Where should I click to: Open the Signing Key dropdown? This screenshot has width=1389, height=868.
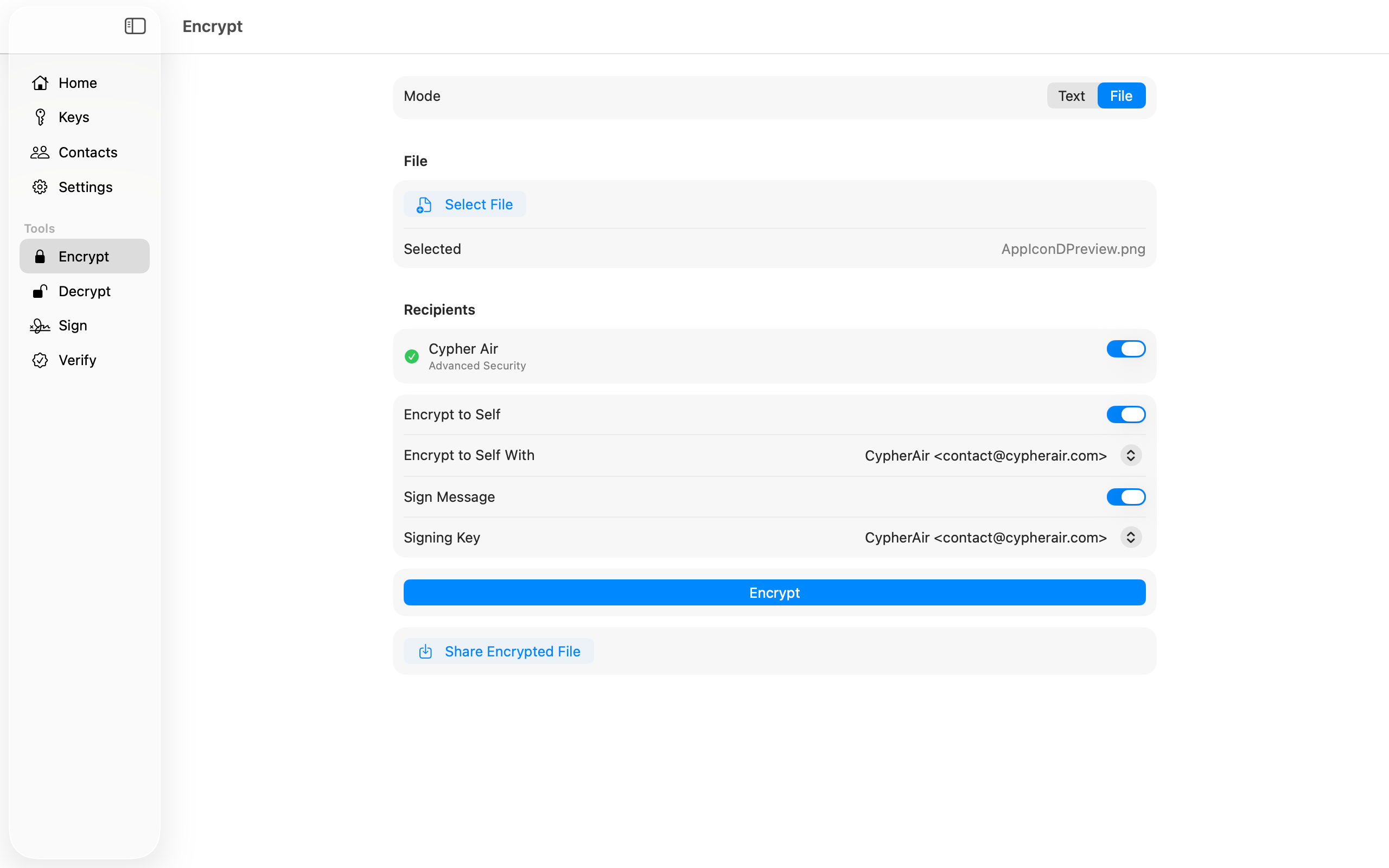[x=1130, y=537]
